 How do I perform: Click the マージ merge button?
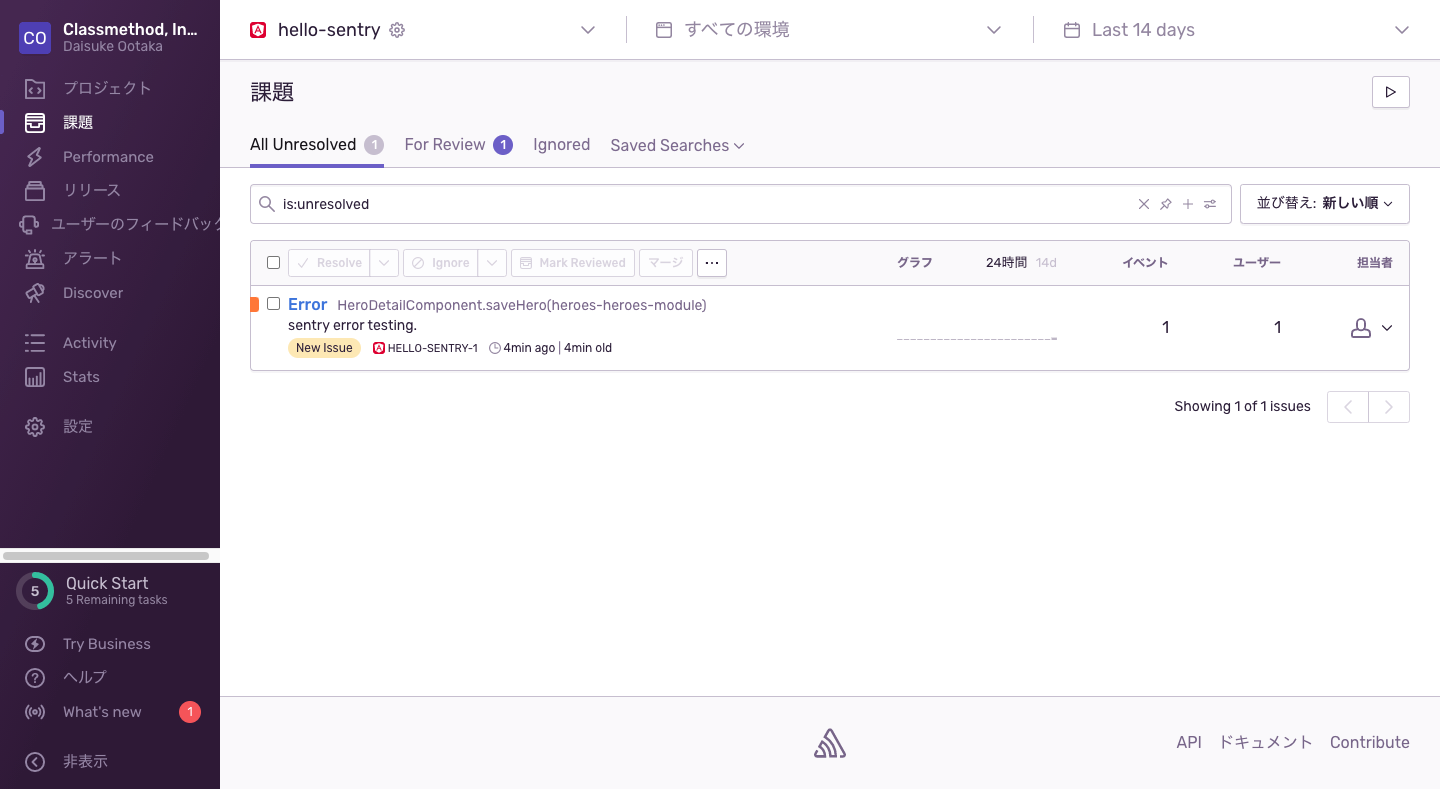click(666, 263)
